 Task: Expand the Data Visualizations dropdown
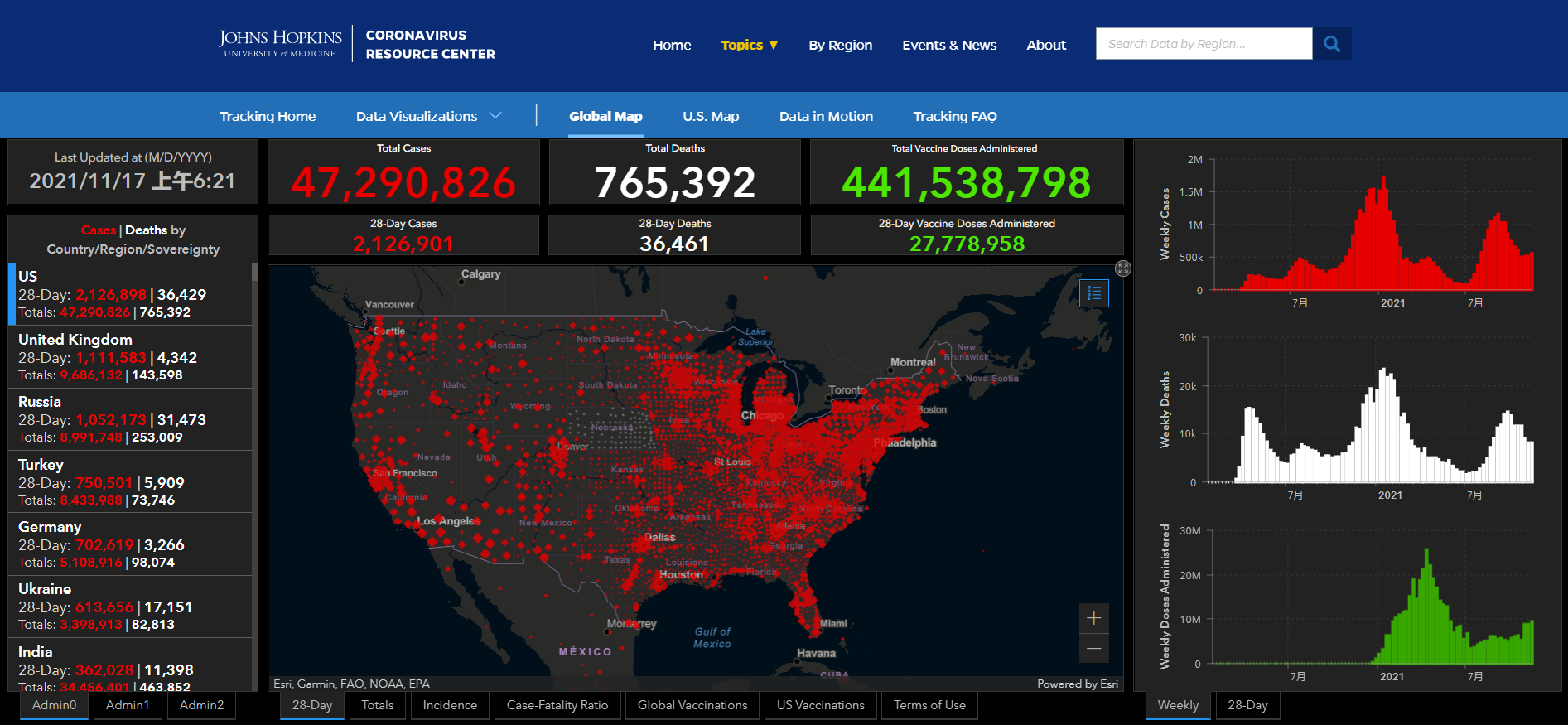429,116
